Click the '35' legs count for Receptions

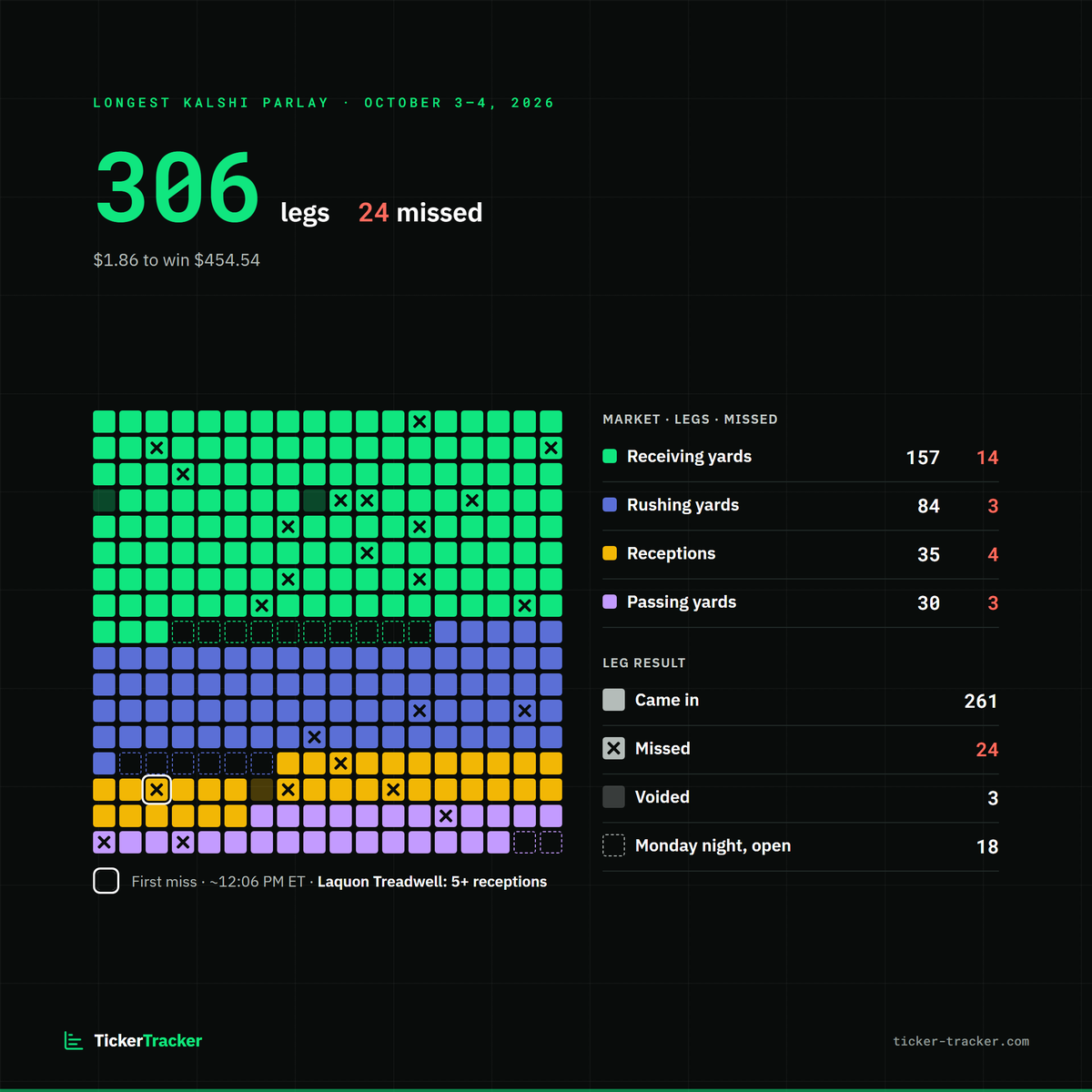tap(928, 555)
